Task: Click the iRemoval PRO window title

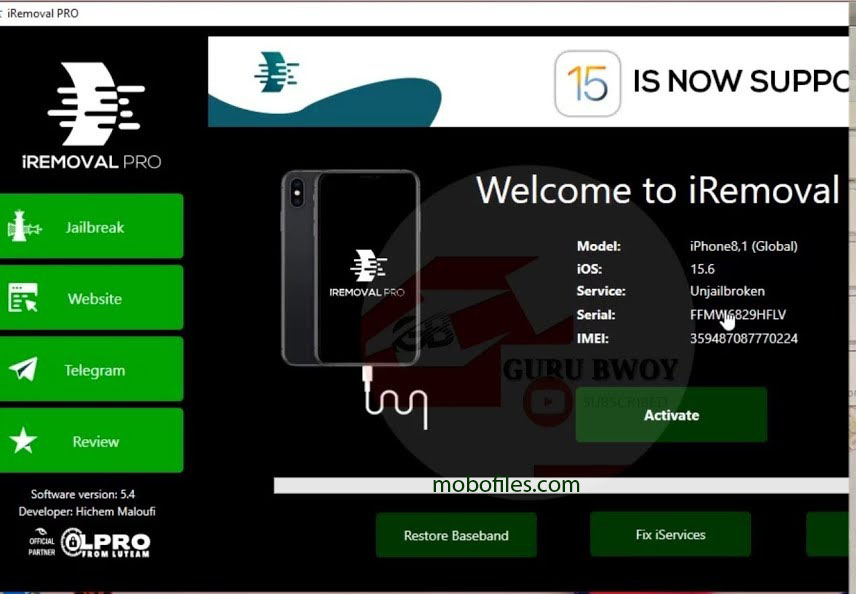Action: (x=43, y=13)
